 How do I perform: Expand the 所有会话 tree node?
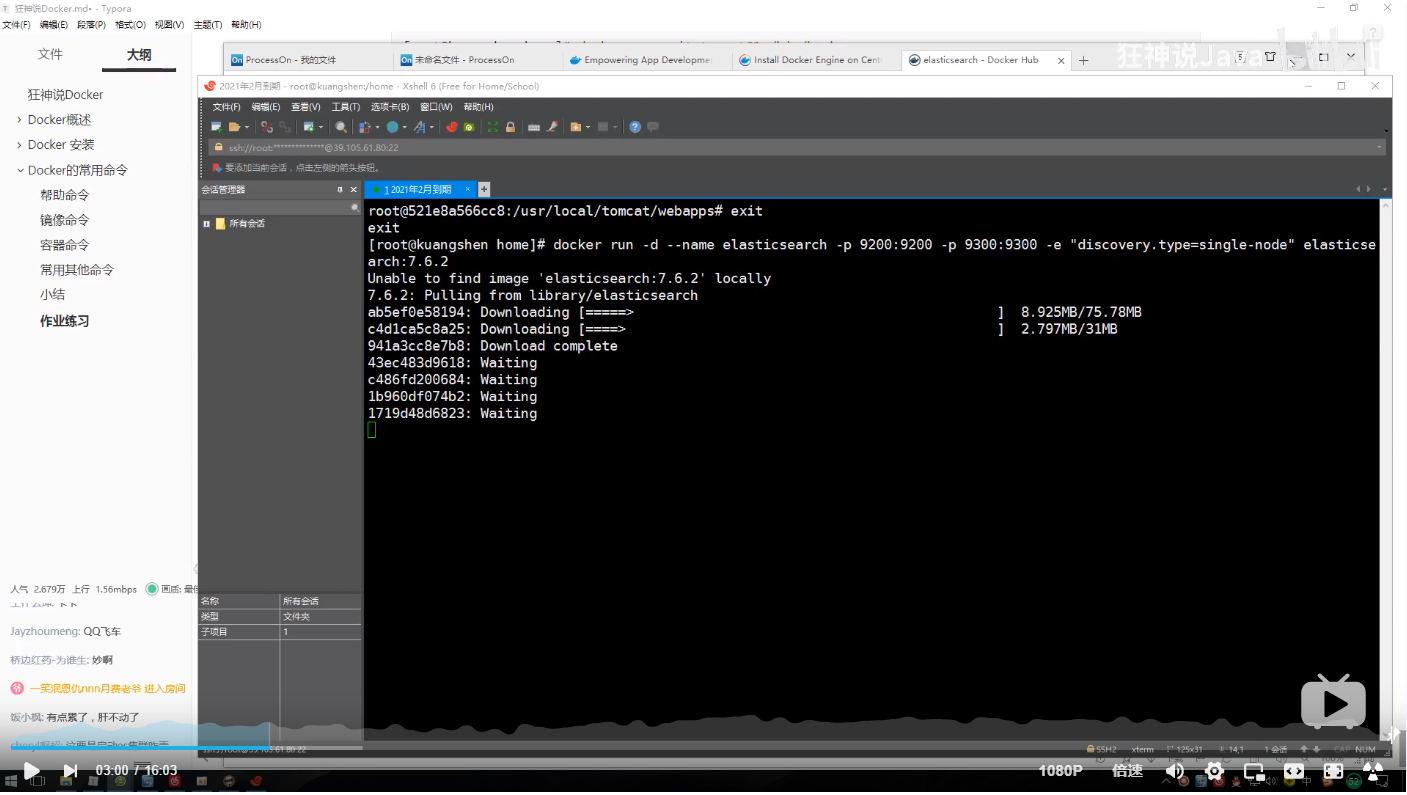207,224
